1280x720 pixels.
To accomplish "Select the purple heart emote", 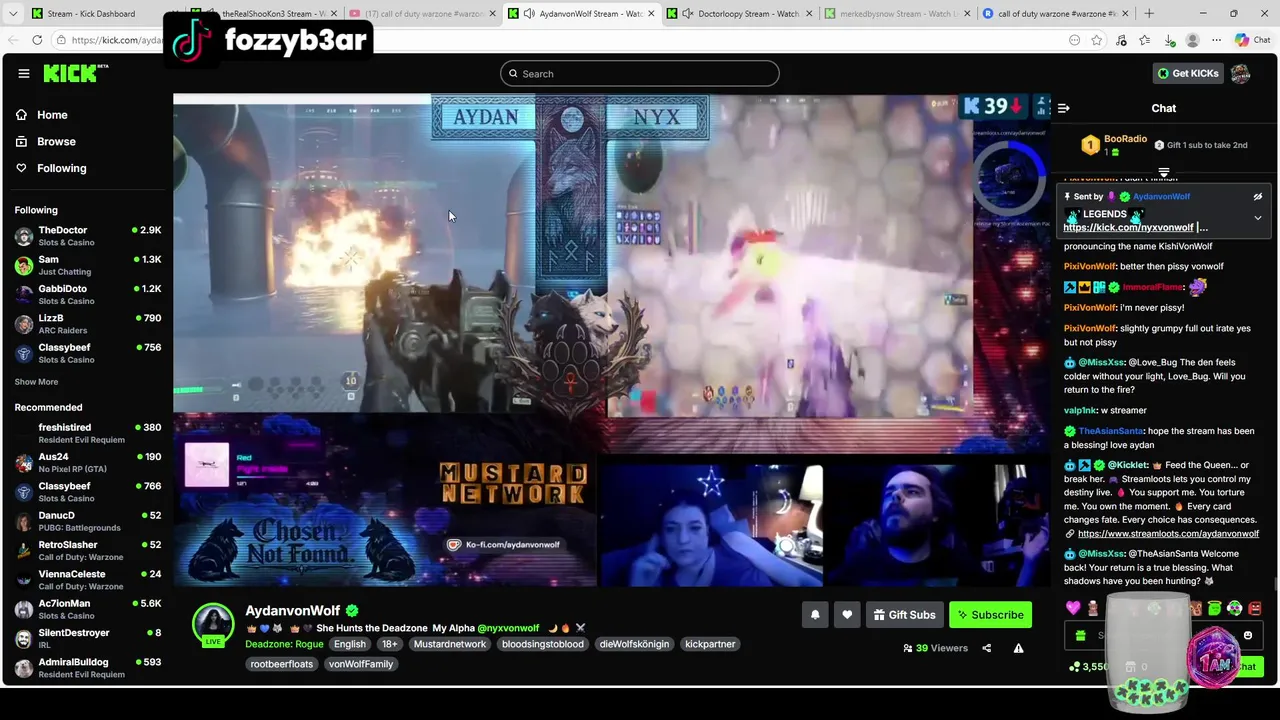I will [1073, 608].
